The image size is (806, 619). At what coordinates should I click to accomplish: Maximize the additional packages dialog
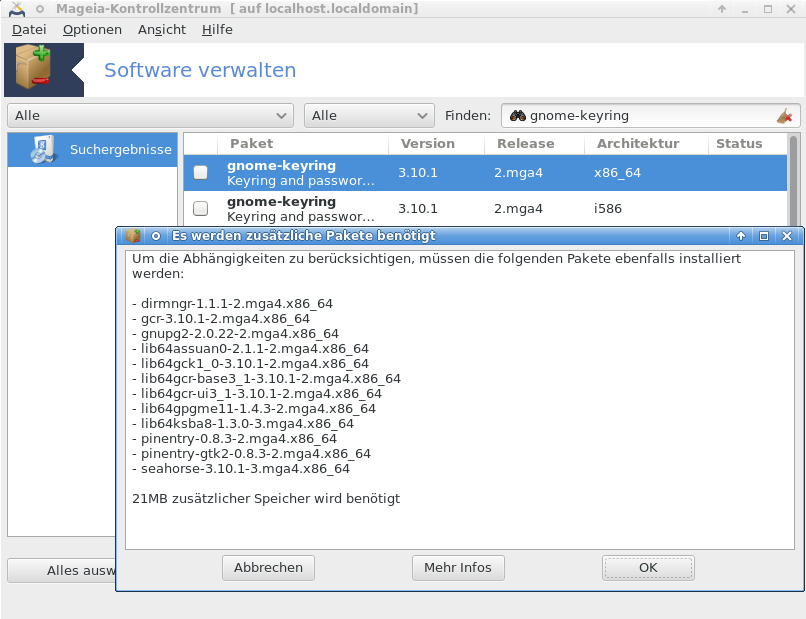pos(764,236)
